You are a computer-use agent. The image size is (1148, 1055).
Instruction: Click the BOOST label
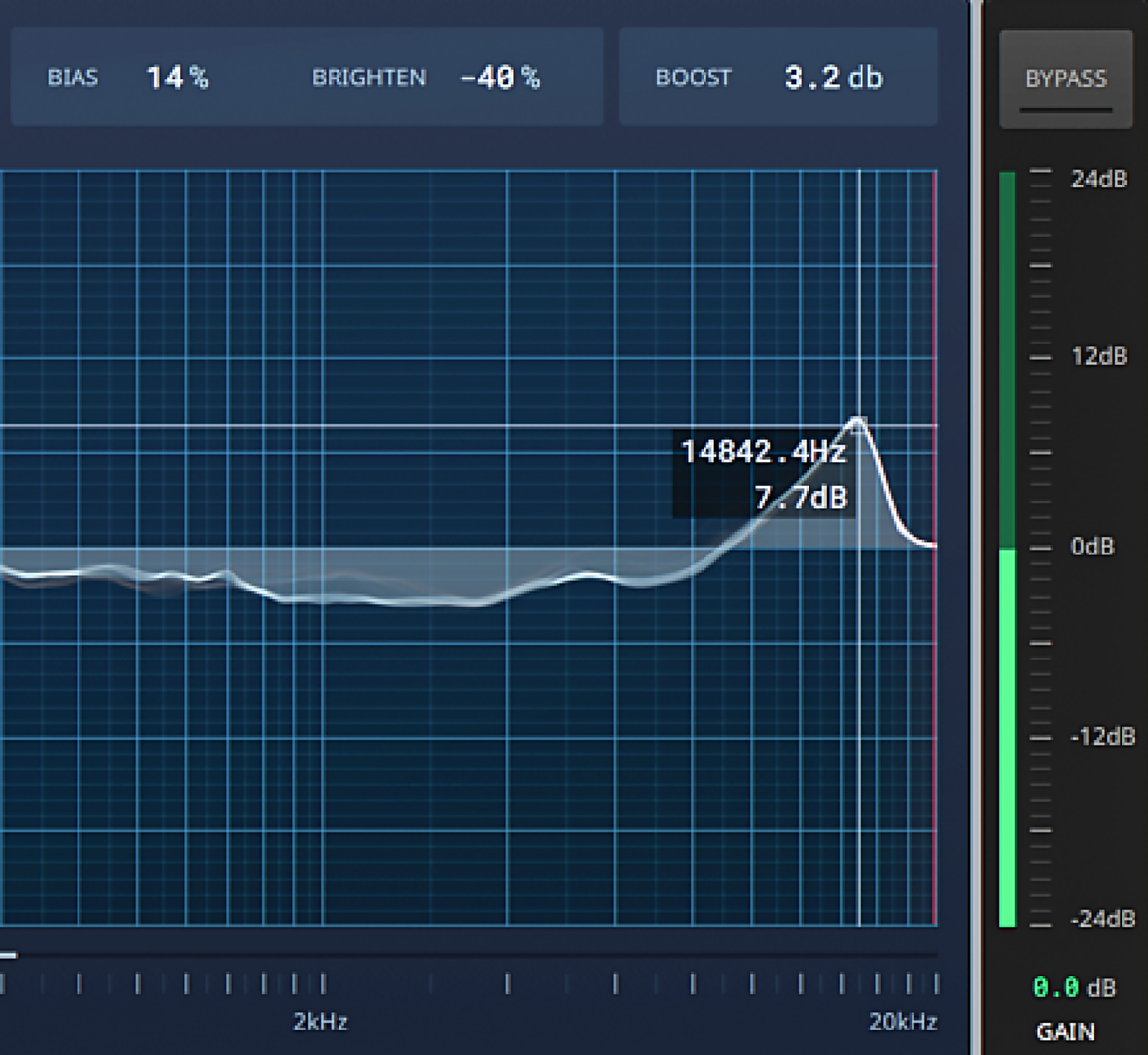pyautogui.click(x=694, y=78)
